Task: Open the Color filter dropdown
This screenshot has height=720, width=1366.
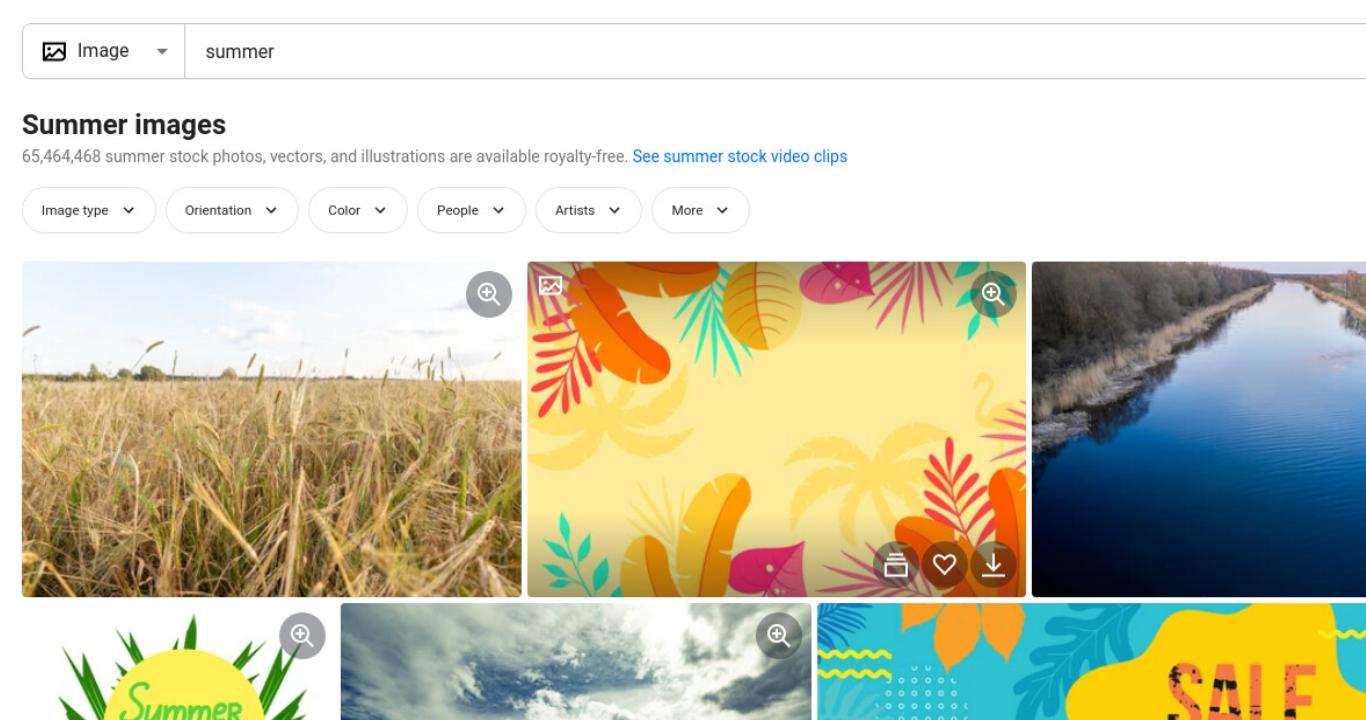Action: pos(358,210)
